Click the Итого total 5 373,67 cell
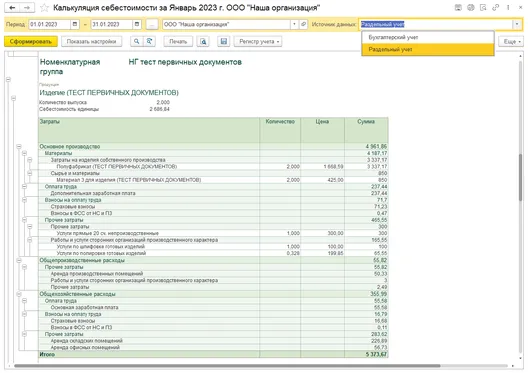Viewport: 528px width, 373px height. click(366, 354)
